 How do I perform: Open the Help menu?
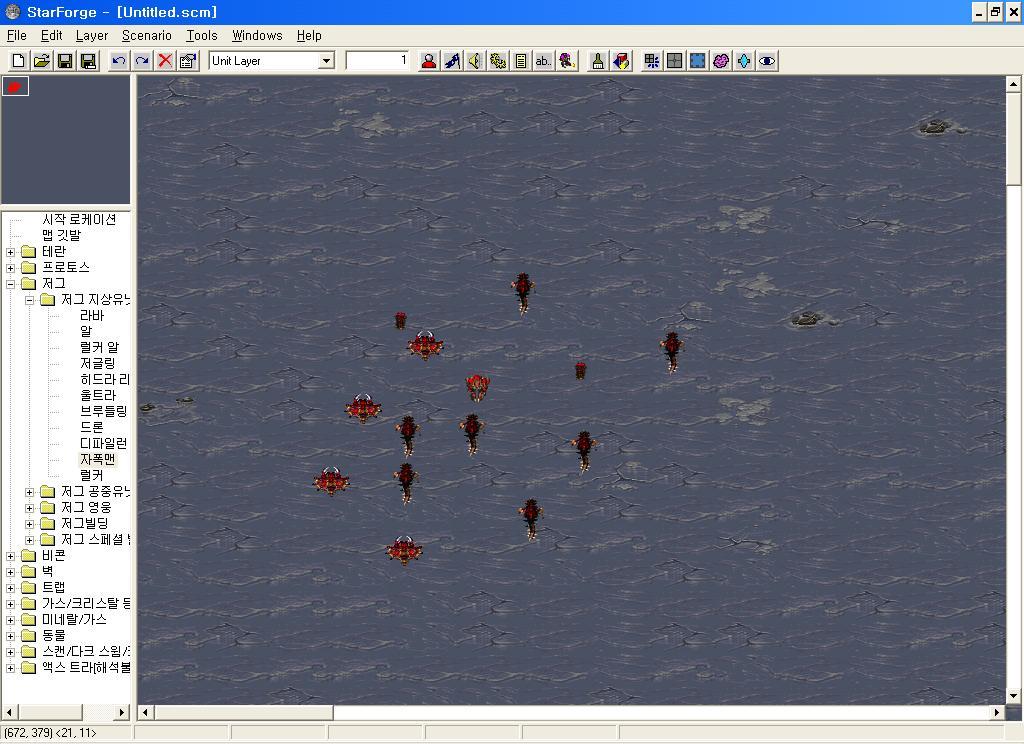[x=309, y=35]
